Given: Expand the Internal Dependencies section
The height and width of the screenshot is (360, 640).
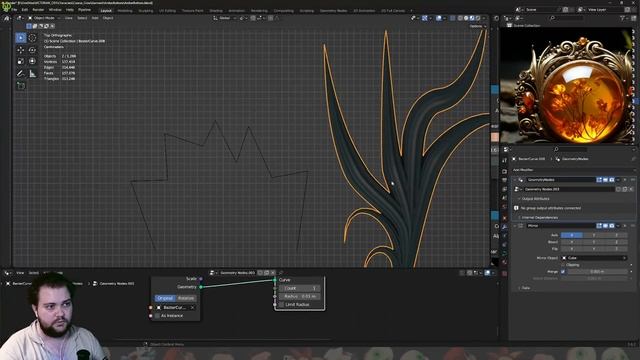Looking at the screenshot, I should 539,217.
